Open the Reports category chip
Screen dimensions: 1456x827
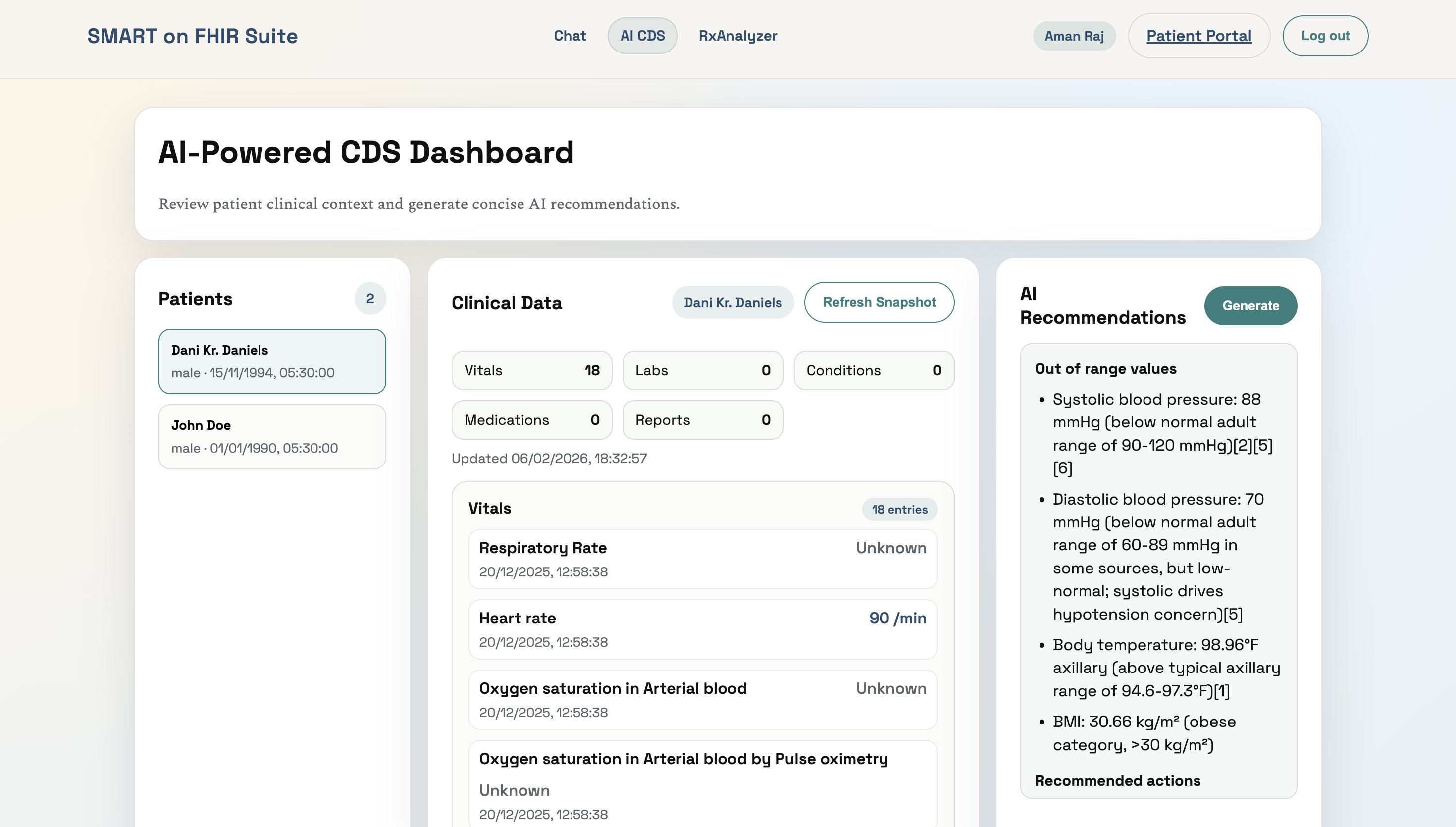click(x=702, y=420)
